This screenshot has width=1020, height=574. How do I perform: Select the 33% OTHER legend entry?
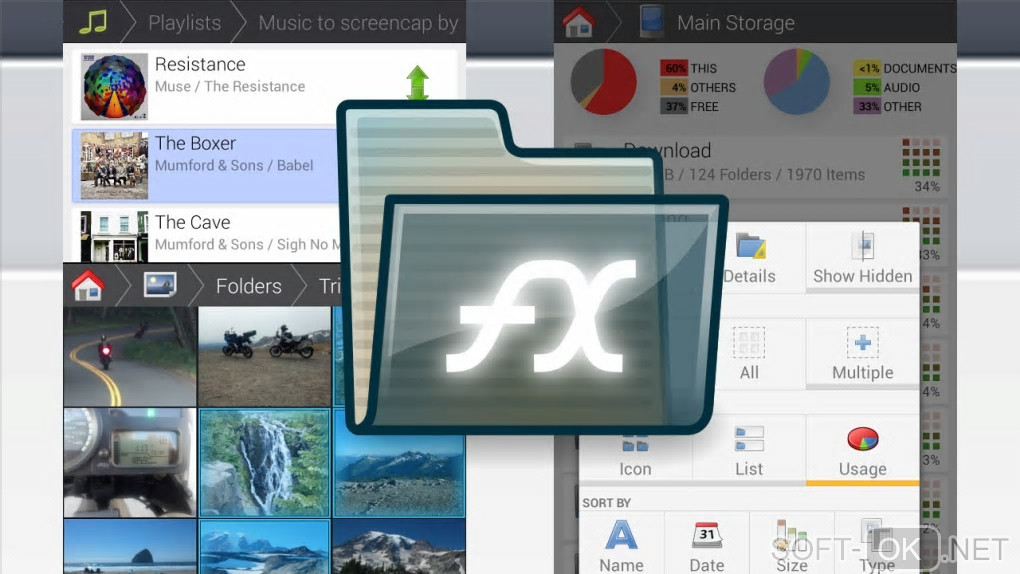tap(887, 106)
